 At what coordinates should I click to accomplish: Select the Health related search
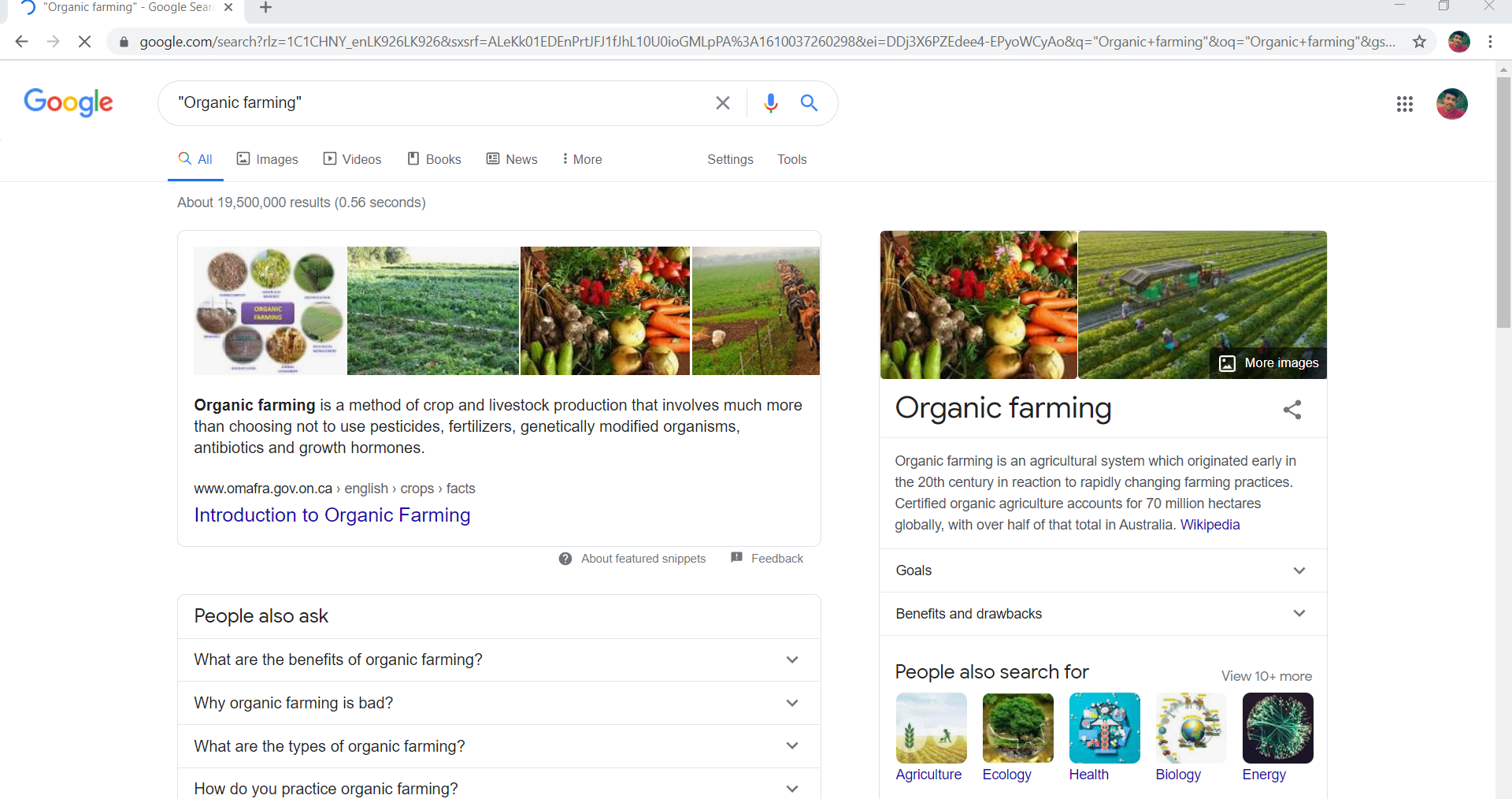tap(1103, 738)
